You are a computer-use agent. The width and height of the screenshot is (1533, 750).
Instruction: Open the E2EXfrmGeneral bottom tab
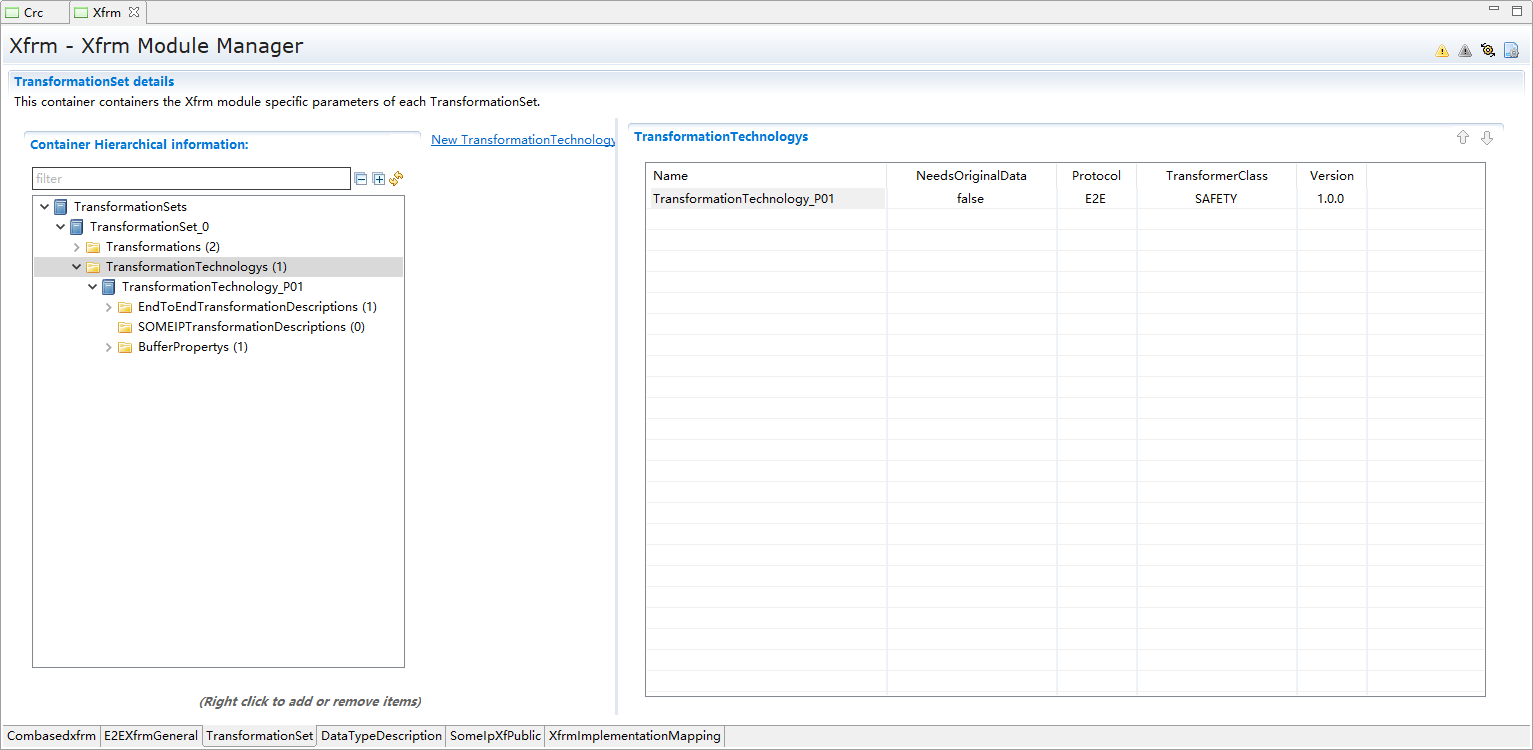[x=151, y=736]
